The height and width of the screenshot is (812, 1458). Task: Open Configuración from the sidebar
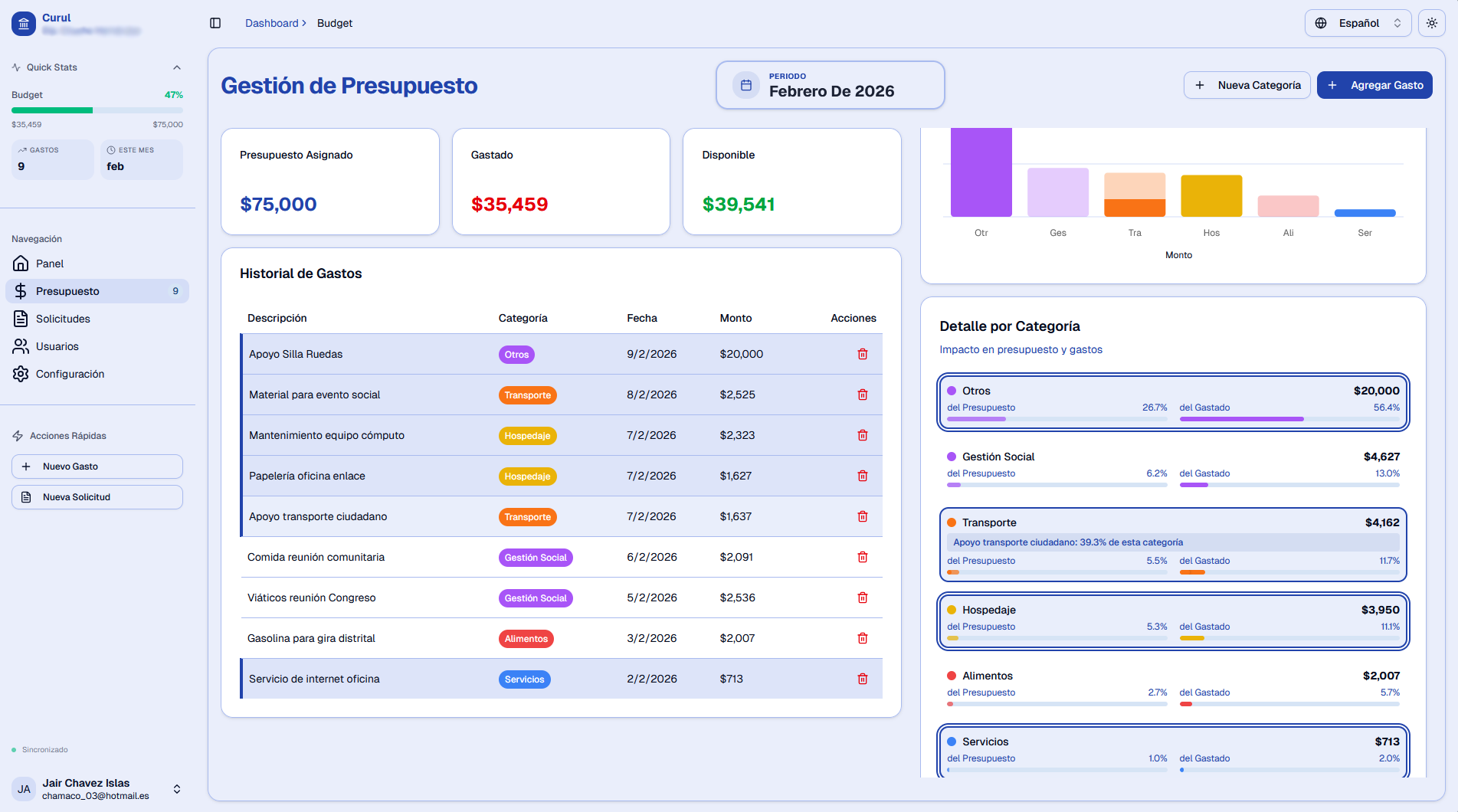coord(70,374)
